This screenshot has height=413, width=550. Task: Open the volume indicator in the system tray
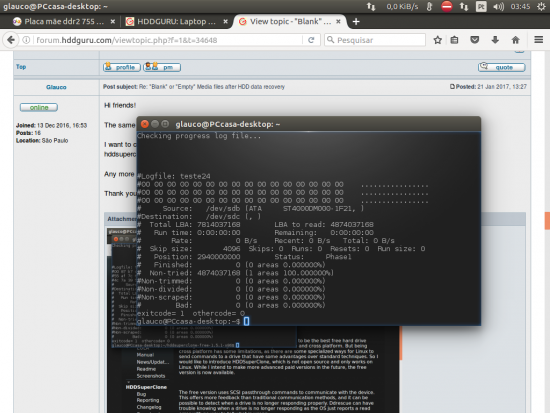click(x=498, y=7)
